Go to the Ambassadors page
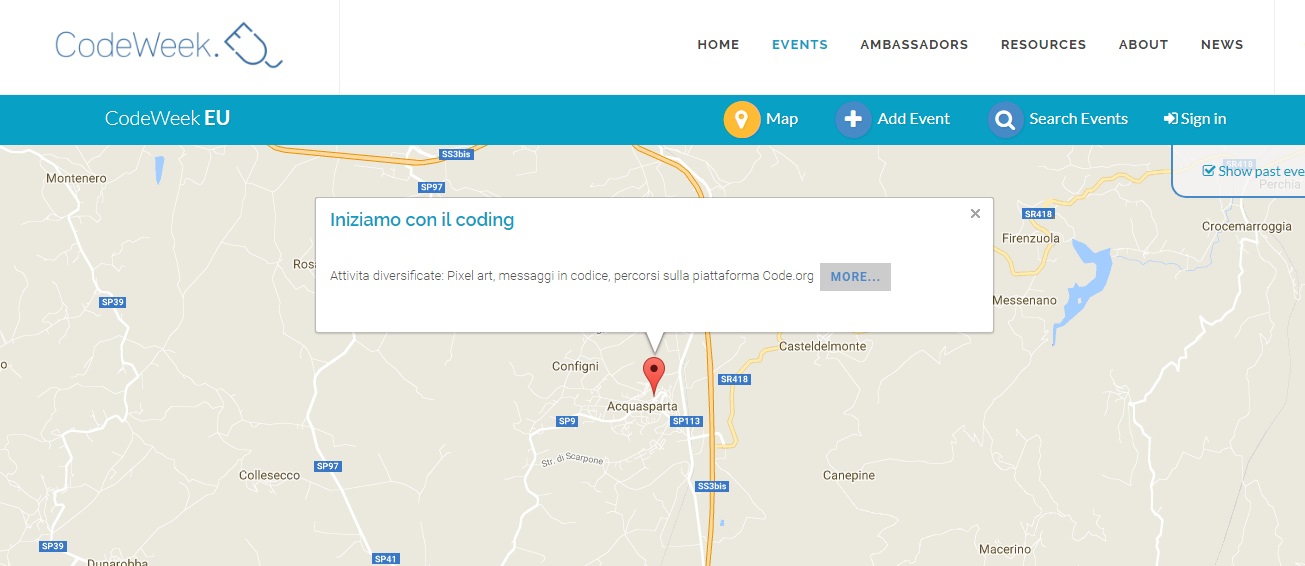The height and width of the screenshot is (566, 1305). tap(914, 45)
